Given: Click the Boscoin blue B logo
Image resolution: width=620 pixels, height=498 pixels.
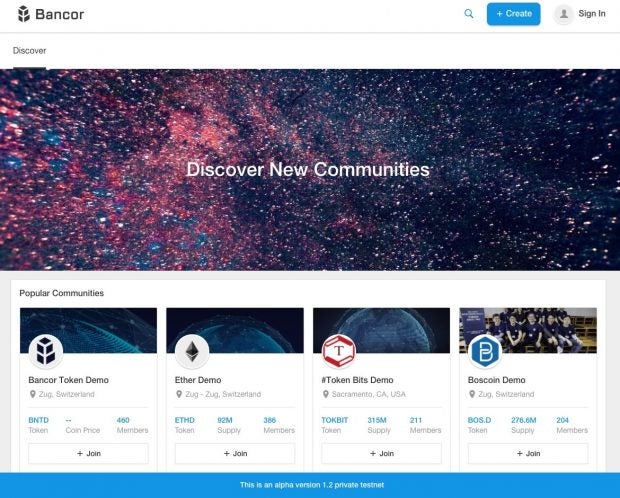Looking at the screenshot, I should [x=485, y=351].
